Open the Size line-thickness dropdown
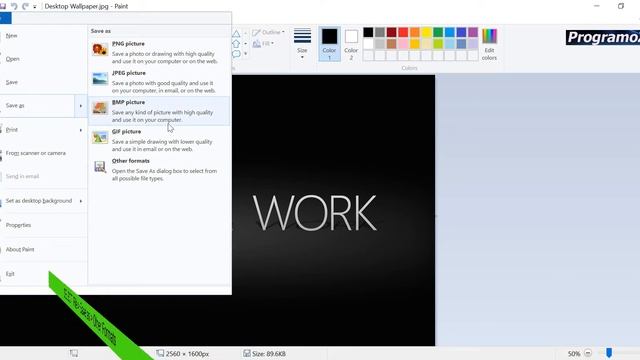This screenshot has width=640, height=360. pyautogui.click(x=302, y=44)
